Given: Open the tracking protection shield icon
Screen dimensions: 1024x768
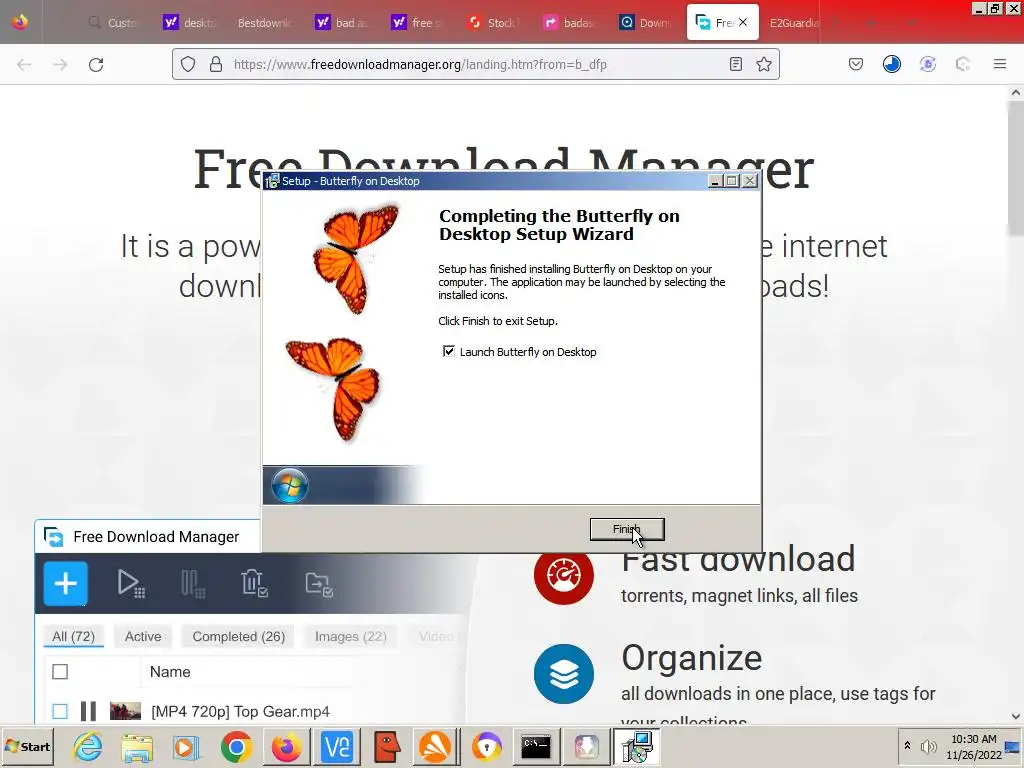Looking at the screenshot, I should 188,64.
